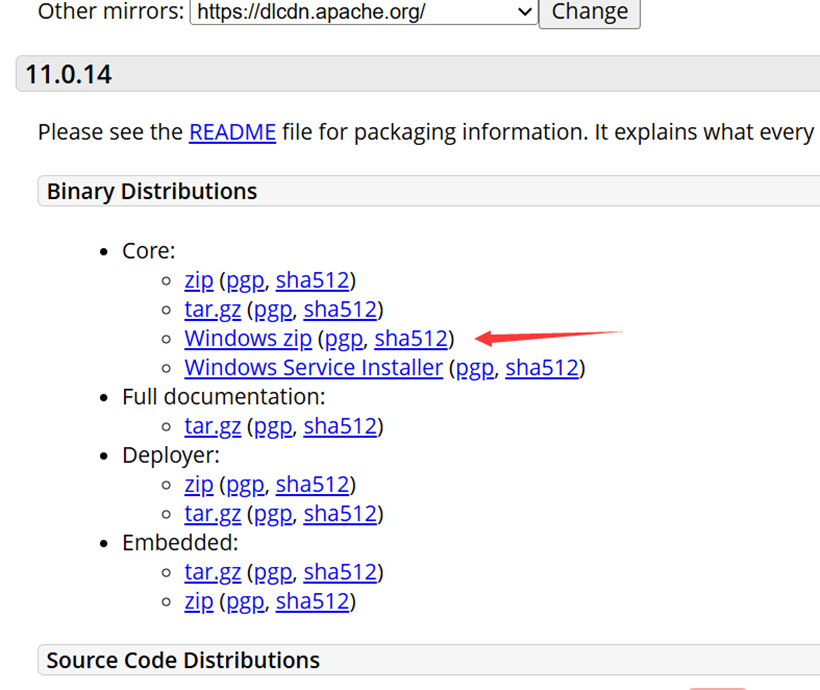The height and width of the screenshot is (690, 820).
Task: Download the Windows zip package
Action: click(x=248, y=339)
